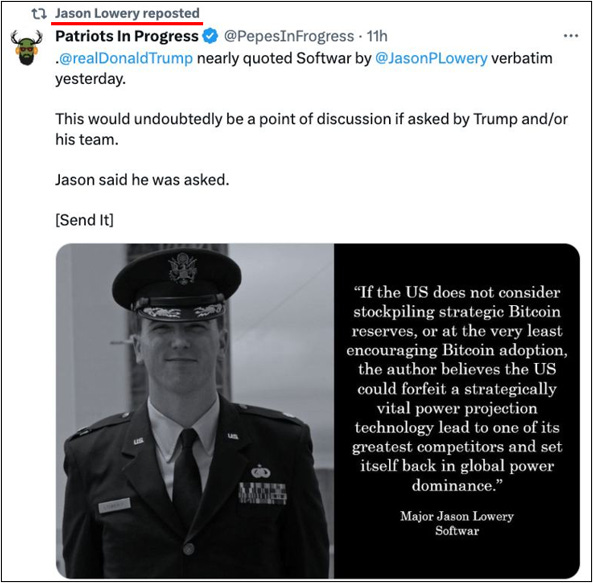Viewport: 593px width, 583px height.
Task: Open the Patriots In Progress avatar
Action: coord(26,48)
